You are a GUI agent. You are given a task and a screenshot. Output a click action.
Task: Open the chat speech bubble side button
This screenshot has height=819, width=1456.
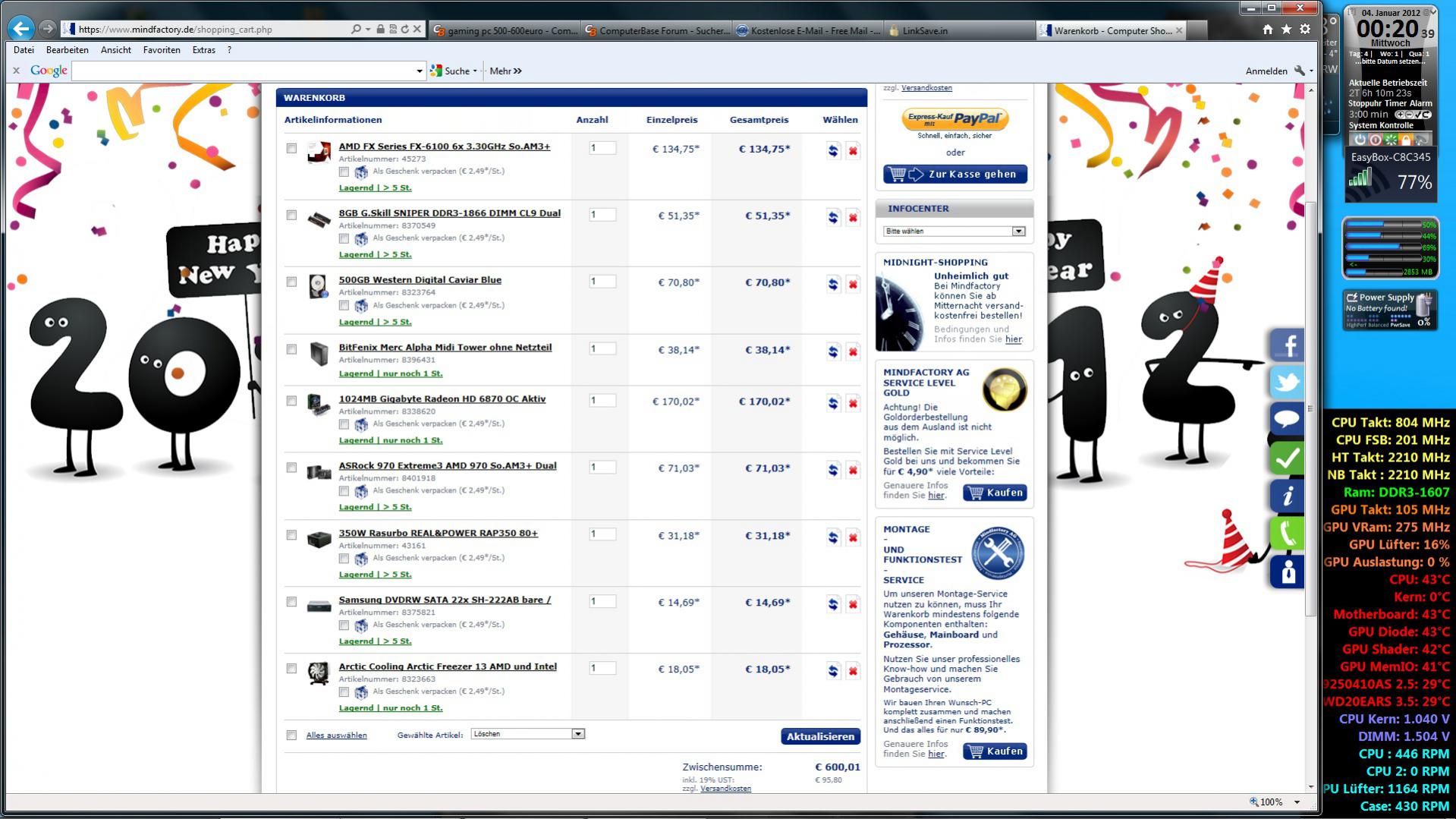1287,420
